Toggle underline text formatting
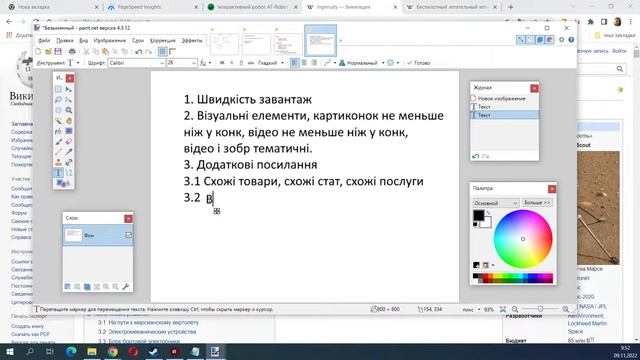This screenshot has height=360, width=640. click(241, 63)
